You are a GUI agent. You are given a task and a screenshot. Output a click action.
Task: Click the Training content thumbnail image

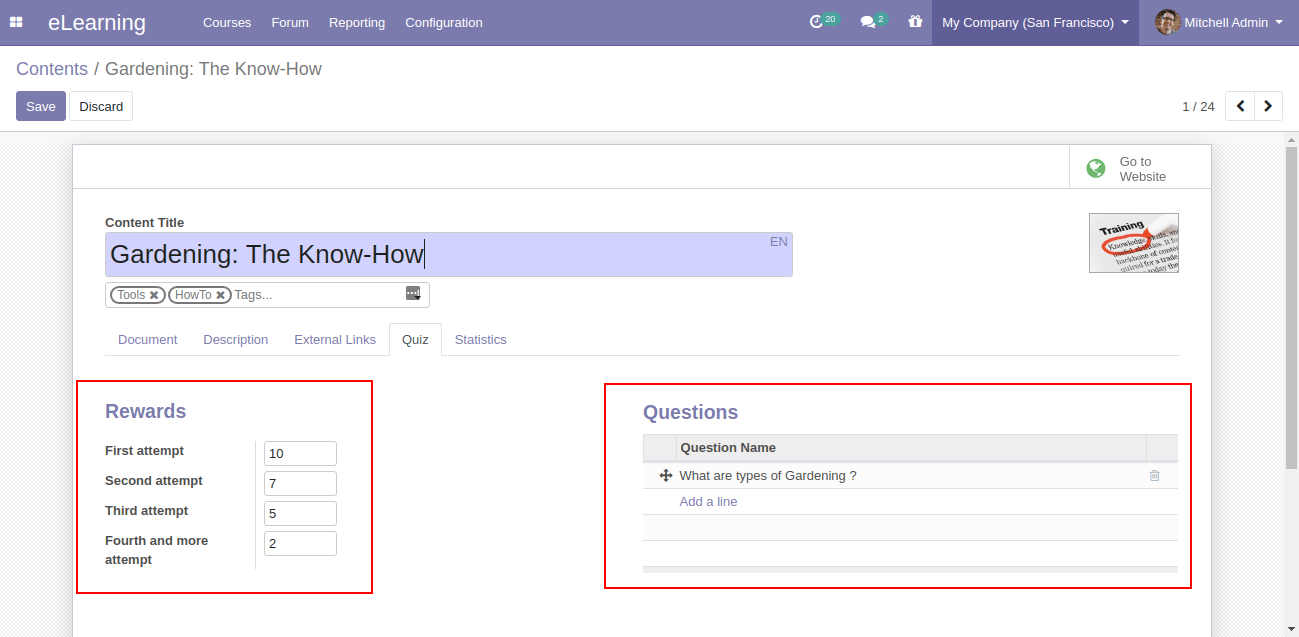pyautogui.click(x=1134, y=243)
